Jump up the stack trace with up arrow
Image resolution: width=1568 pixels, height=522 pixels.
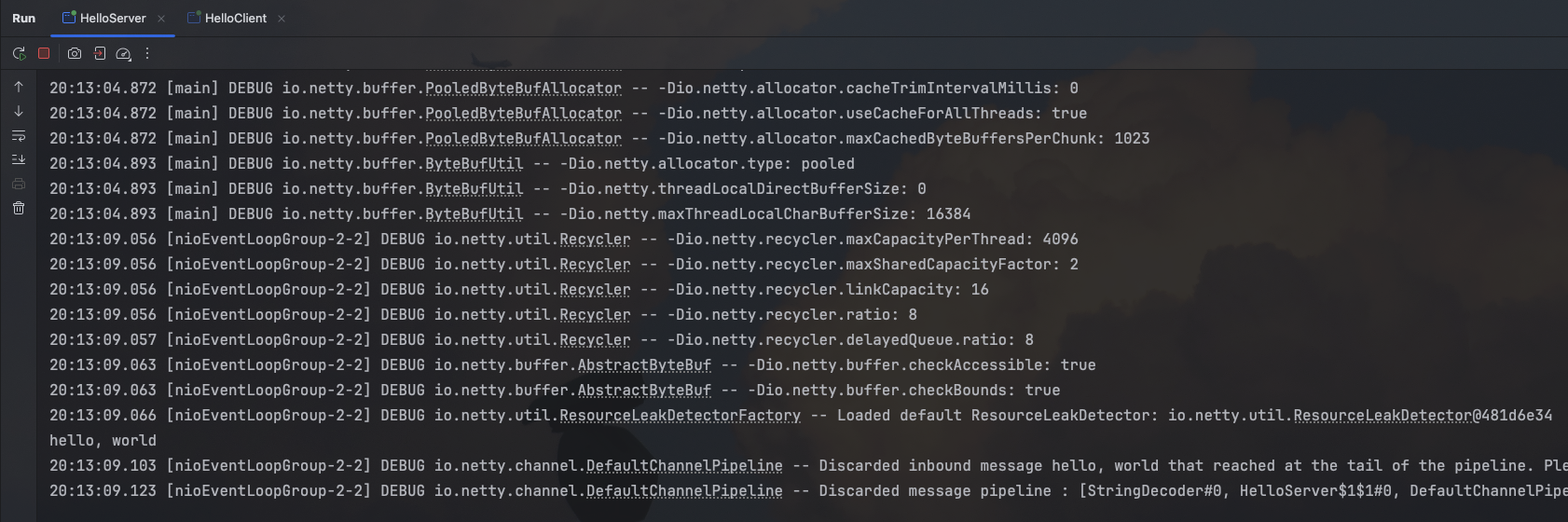[x=19, y=87]
